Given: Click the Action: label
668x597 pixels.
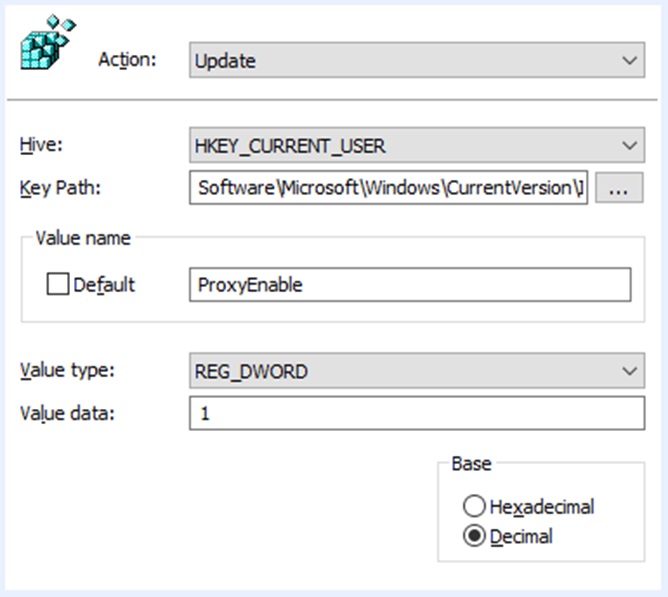Looking at the screenshot, I should click(x=127, y=60).
